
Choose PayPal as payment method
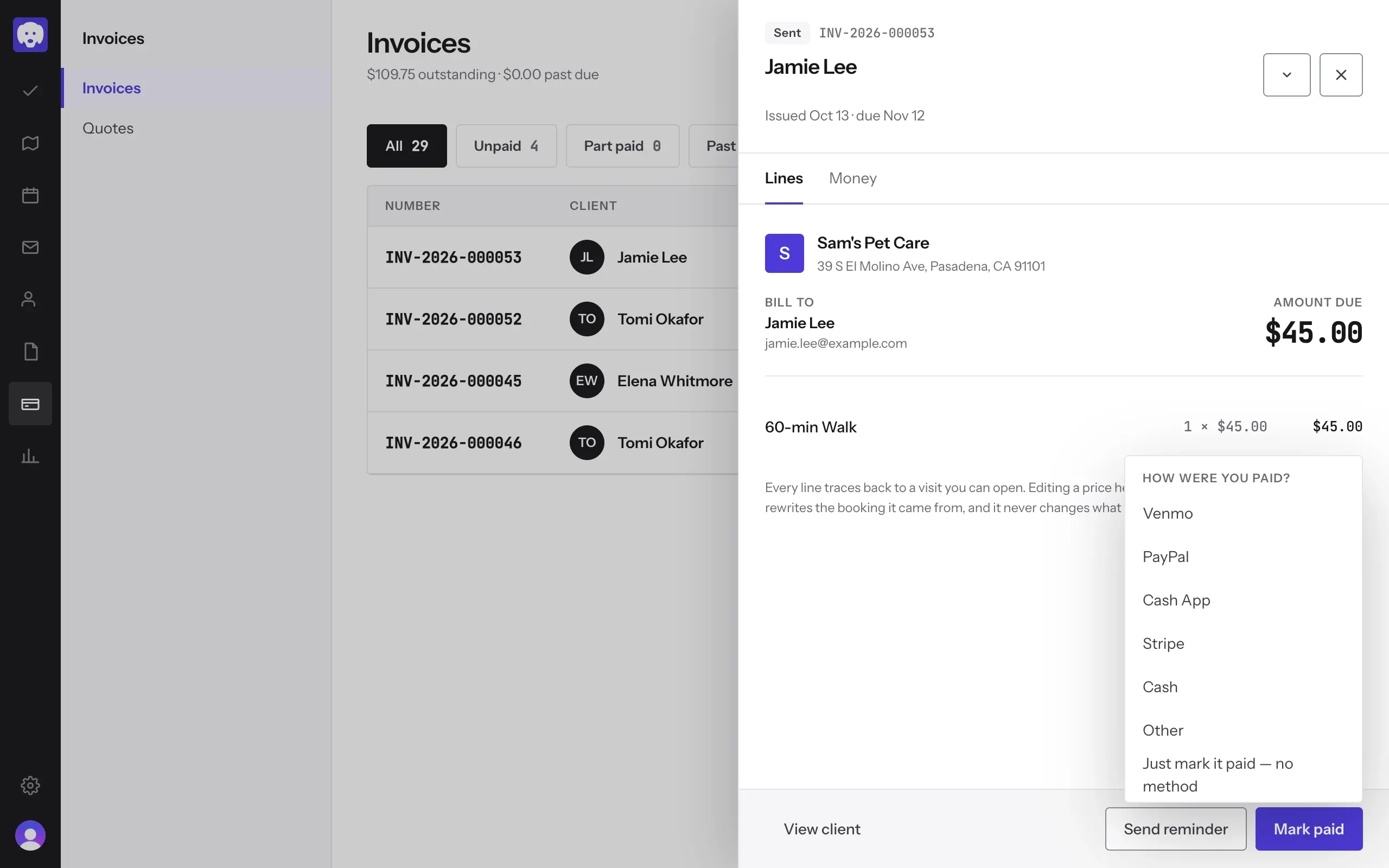(1243, 557)
